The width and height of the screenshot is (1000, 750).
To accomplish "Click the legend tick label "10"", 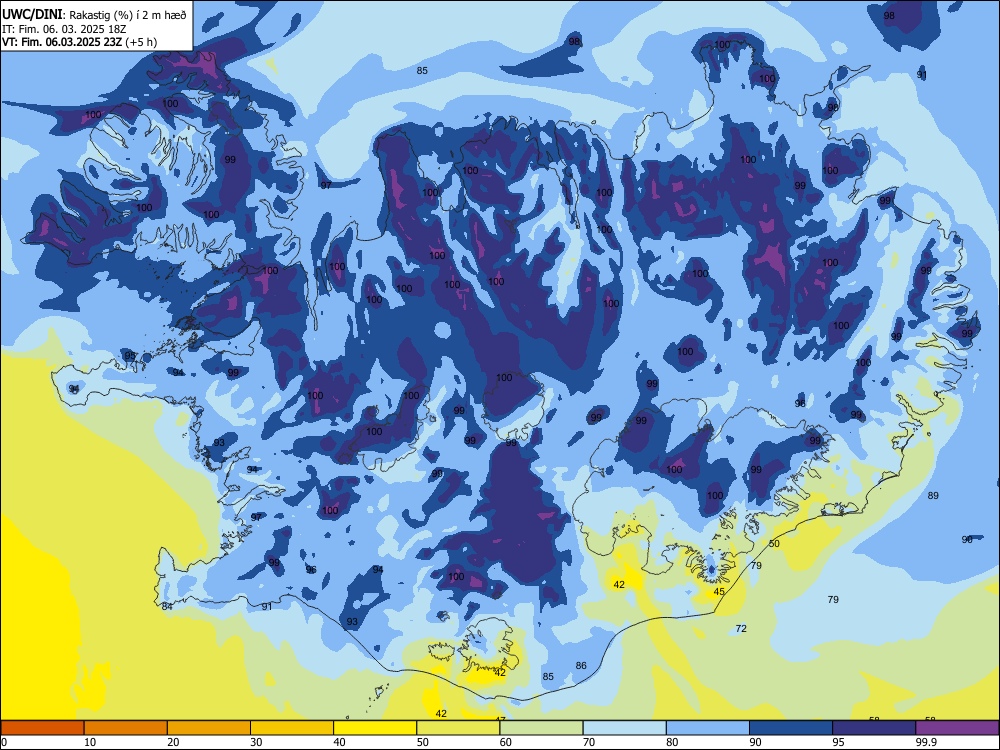I will coord(90,742).
